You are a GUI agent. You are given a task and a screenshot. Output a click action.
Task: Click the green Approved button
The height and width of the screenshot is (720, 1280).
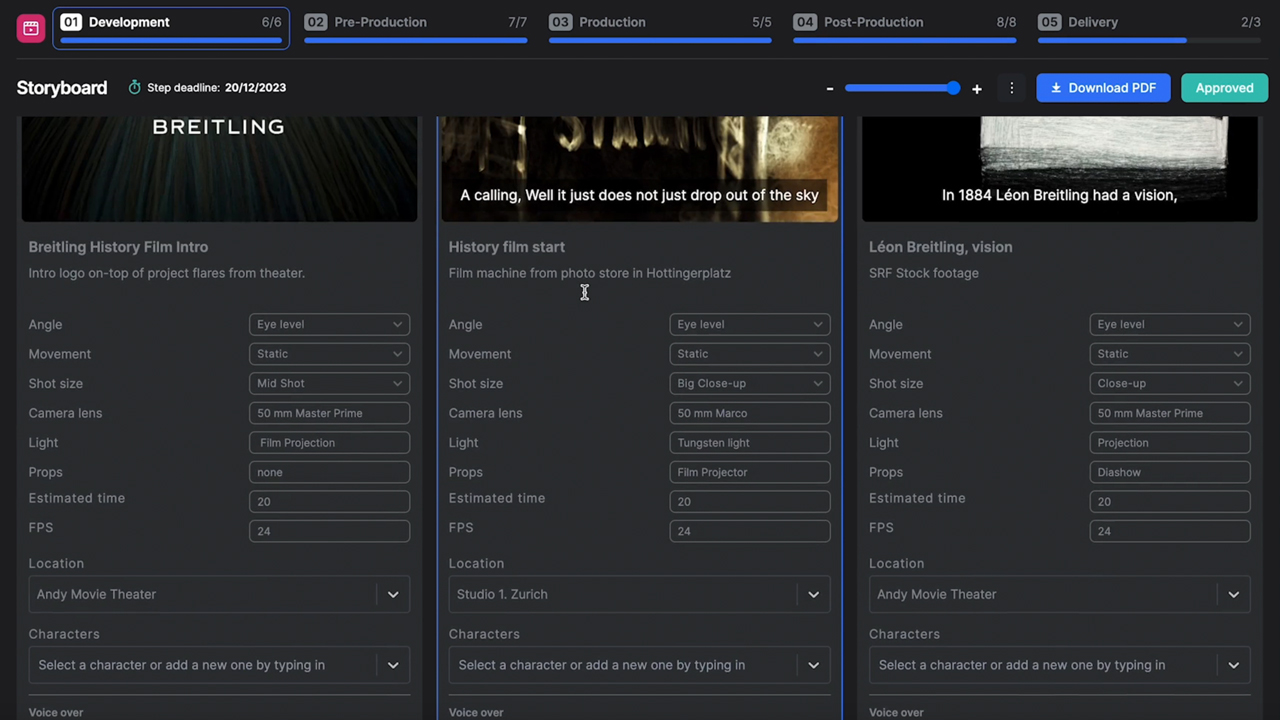point(1224,88)
